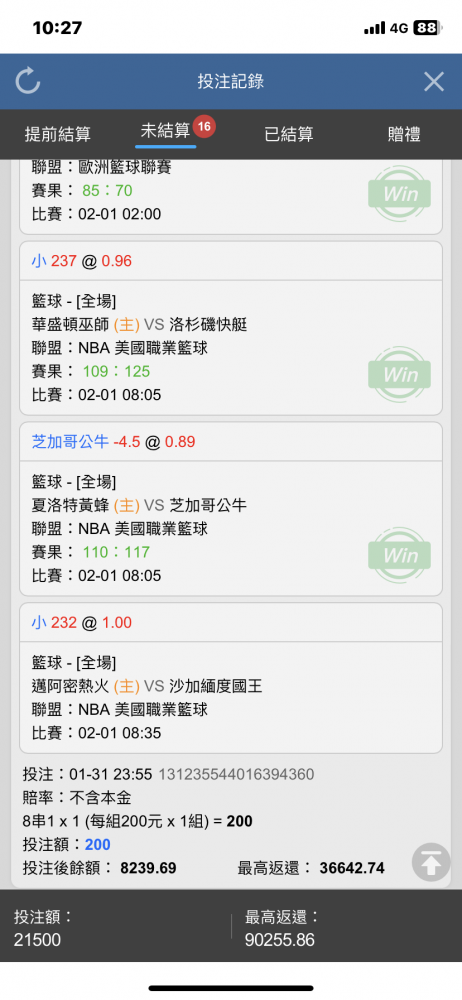Go to the 贈禮 tab
This screenshot has width=462, height=1000.
404,134
